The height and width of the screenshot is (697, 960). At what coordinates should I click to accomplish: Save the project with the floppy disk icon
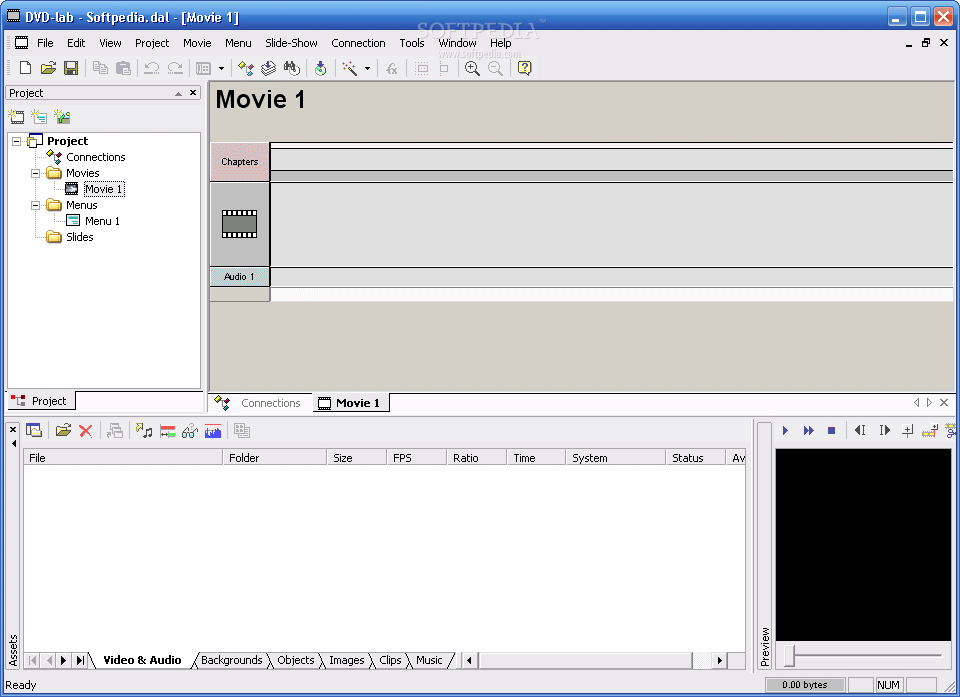click(71, 68)
